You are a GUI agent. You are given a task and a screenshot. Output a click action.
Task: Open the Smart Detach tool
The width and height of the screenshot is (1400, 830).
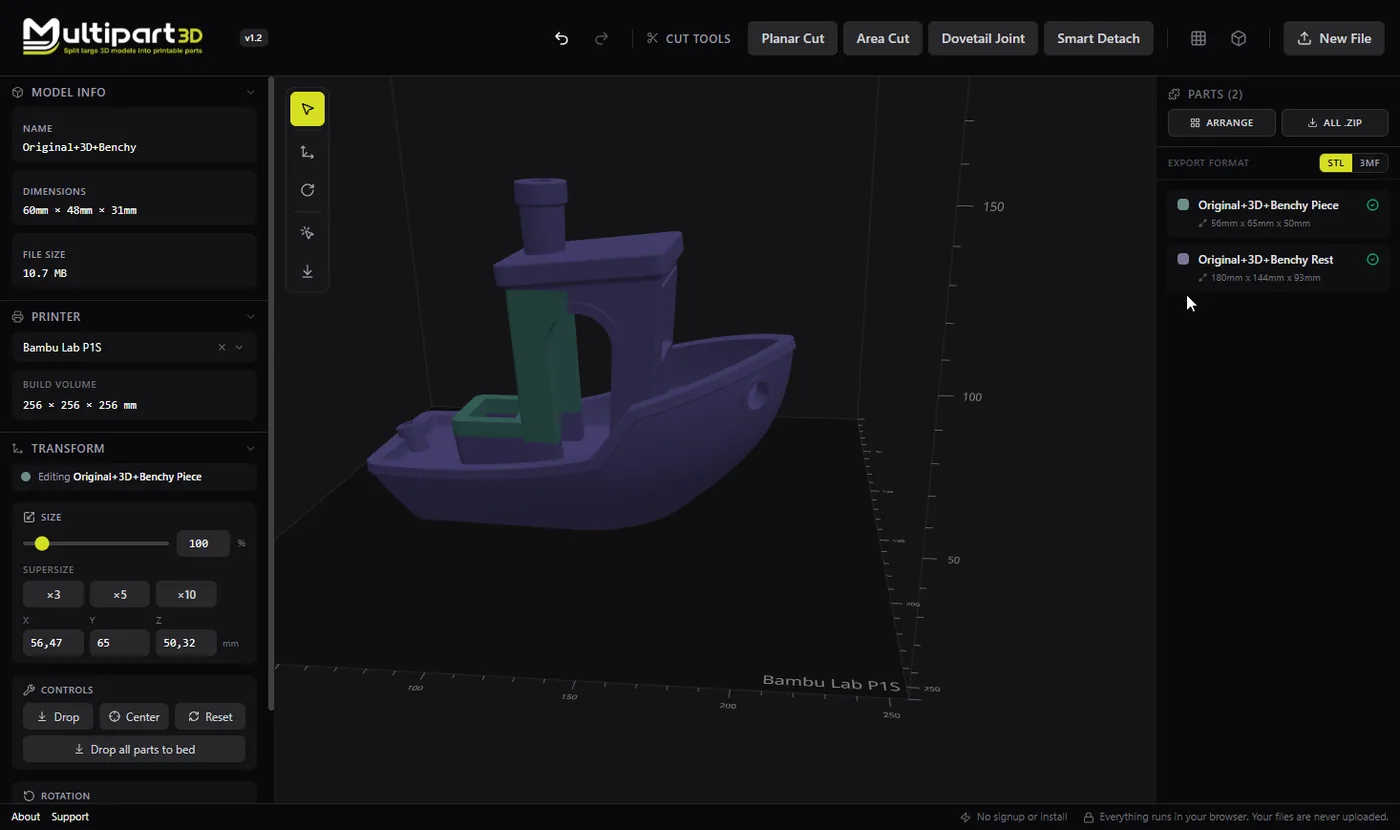(x=1098, y=39)
